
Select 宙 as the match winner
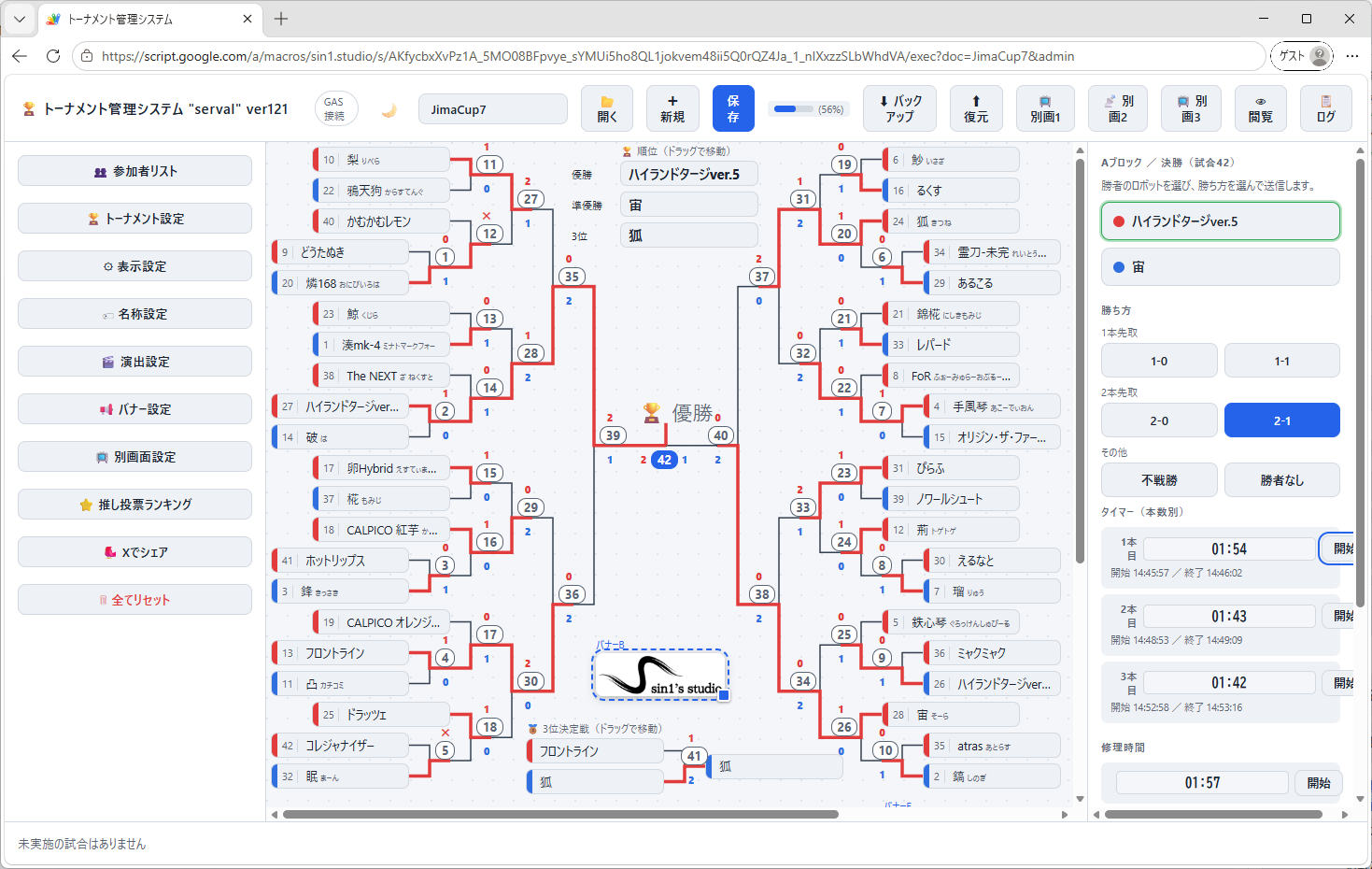pyautogui.click(x=1220, y=267)
